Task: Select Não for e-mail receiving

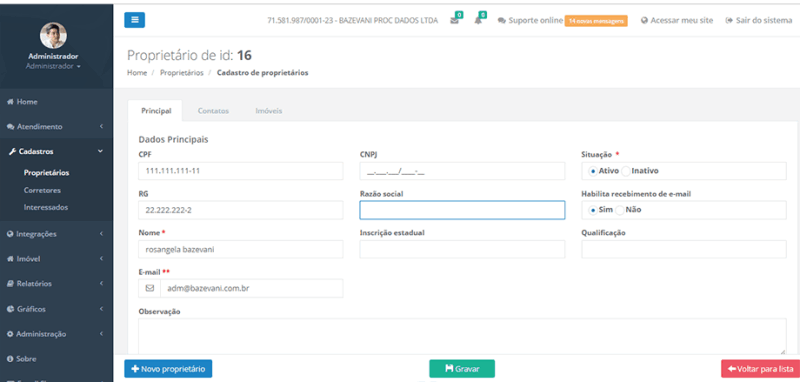Action: pos(620,210)
